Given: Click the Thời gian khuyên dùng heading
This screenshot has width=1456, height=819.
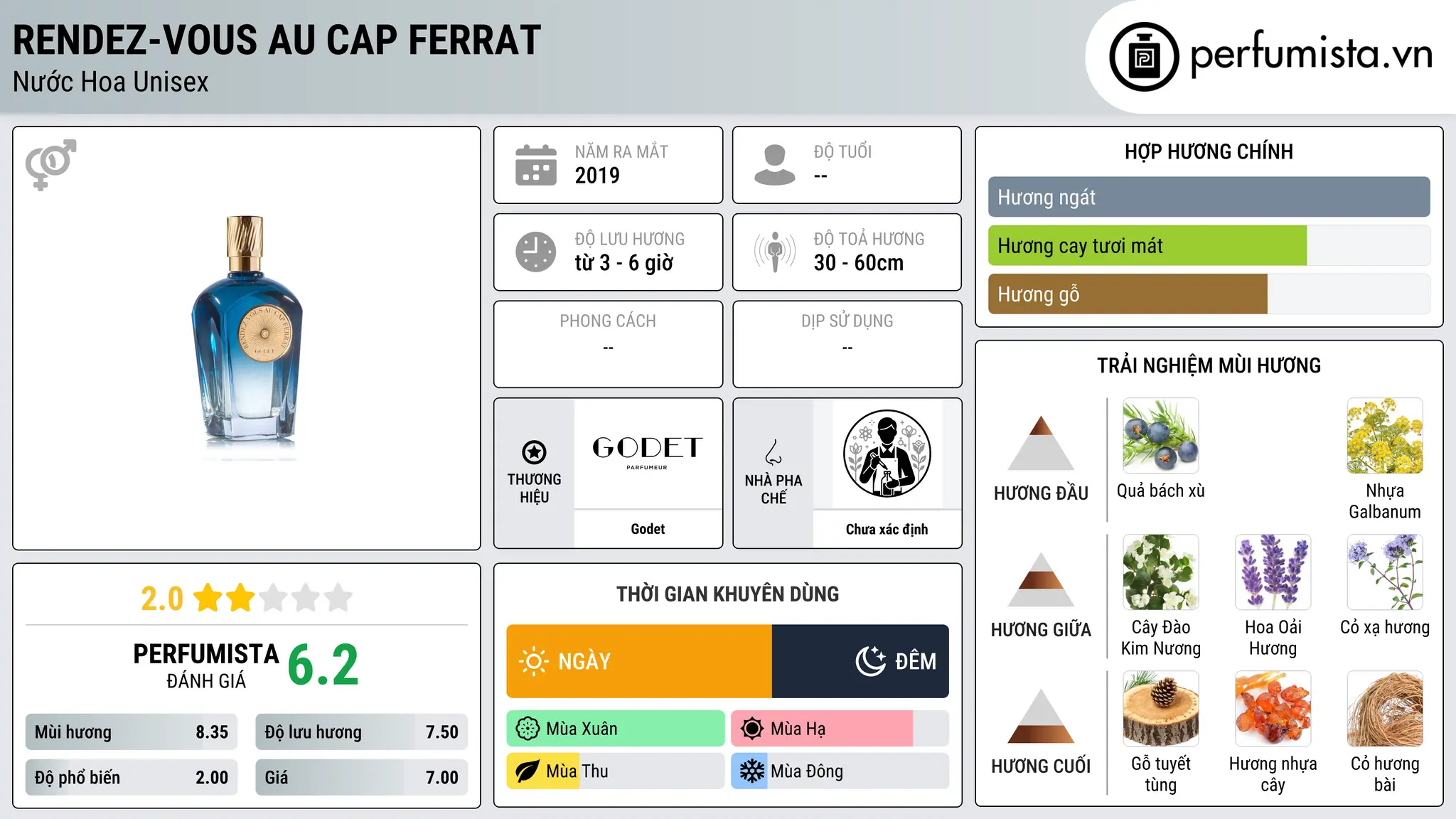Looking at the screenshot, I should click(728, 594).
